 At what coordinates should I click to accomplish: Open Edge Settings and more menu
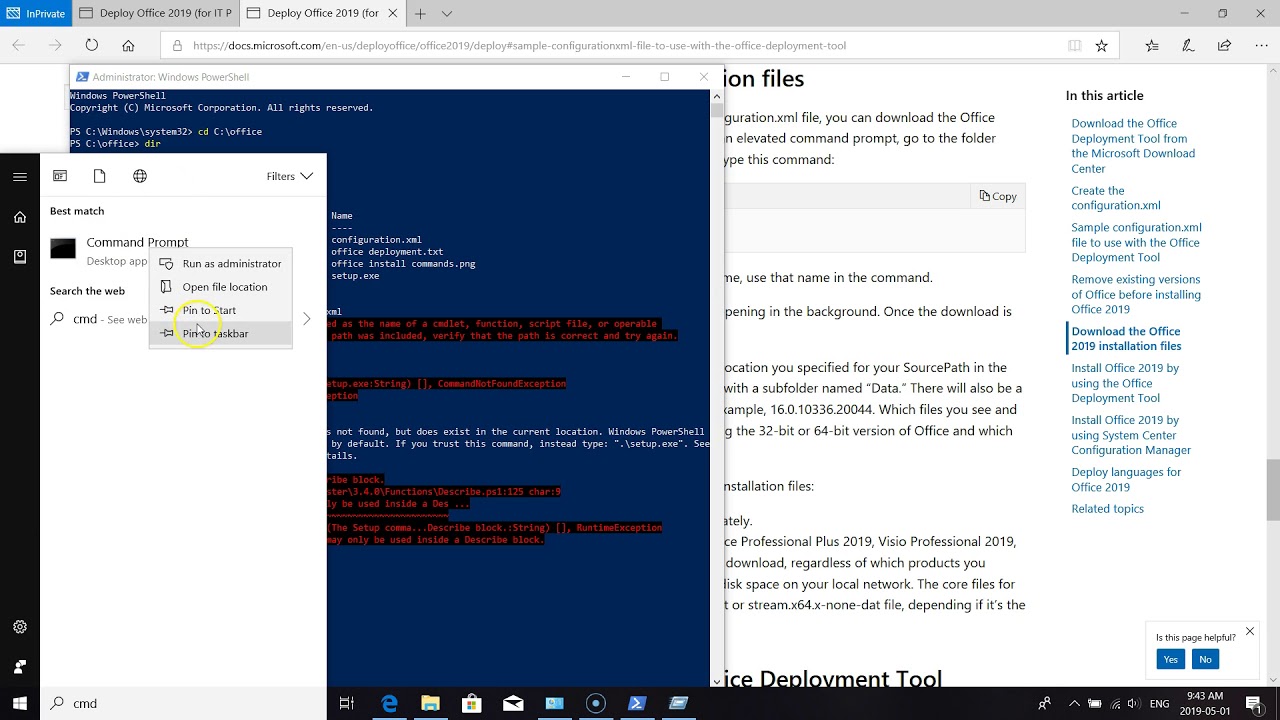[1260, 45]
